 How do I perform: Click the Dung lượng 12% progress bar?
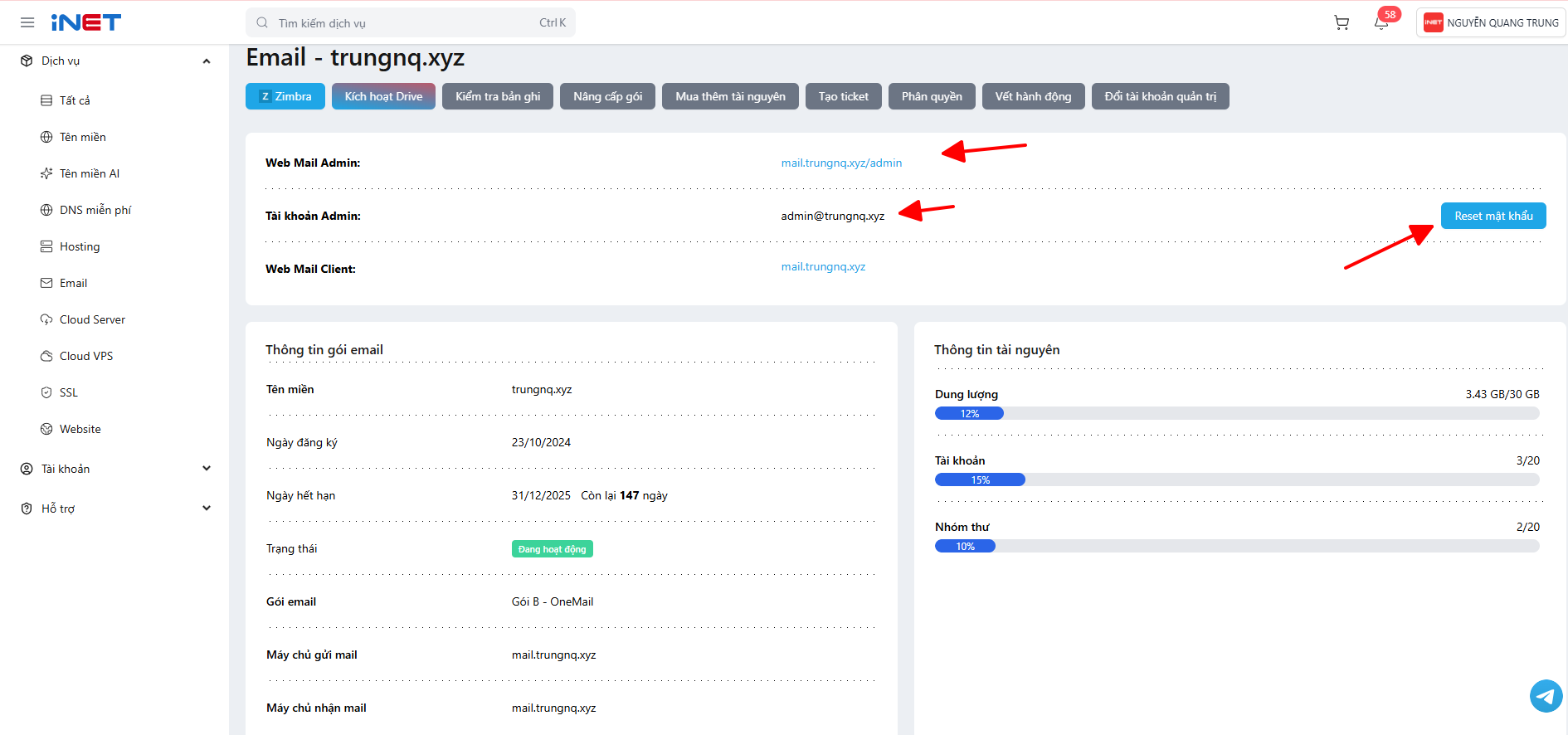pos(1237,413)
